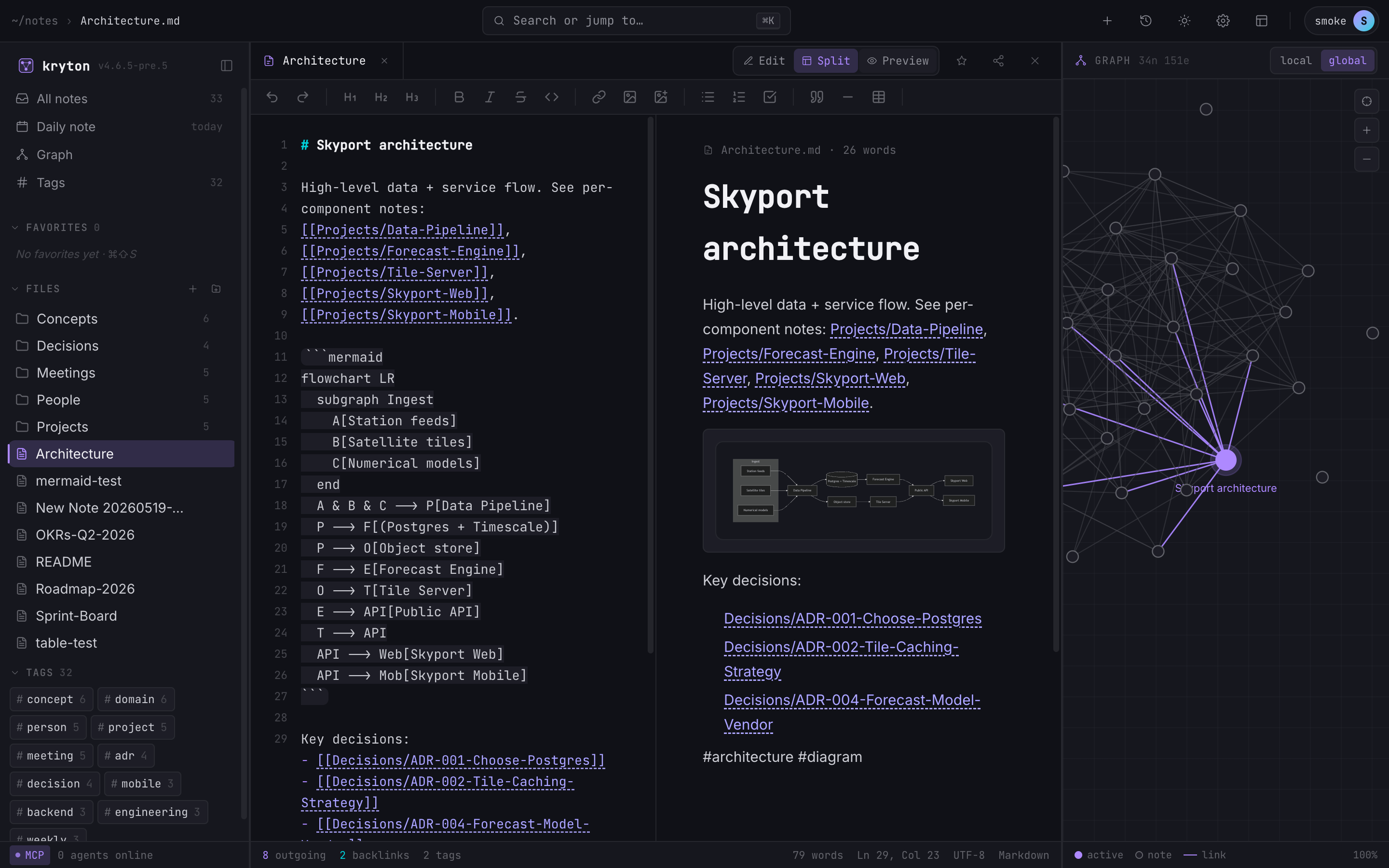Click the redo icon in editor toolbar
Viewport: 1389px width, 868px height.
[303, 97]
